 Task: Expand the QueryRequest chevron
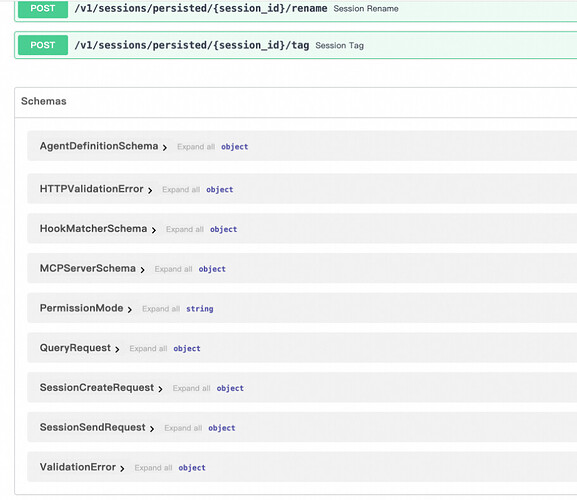pos(117,349)
